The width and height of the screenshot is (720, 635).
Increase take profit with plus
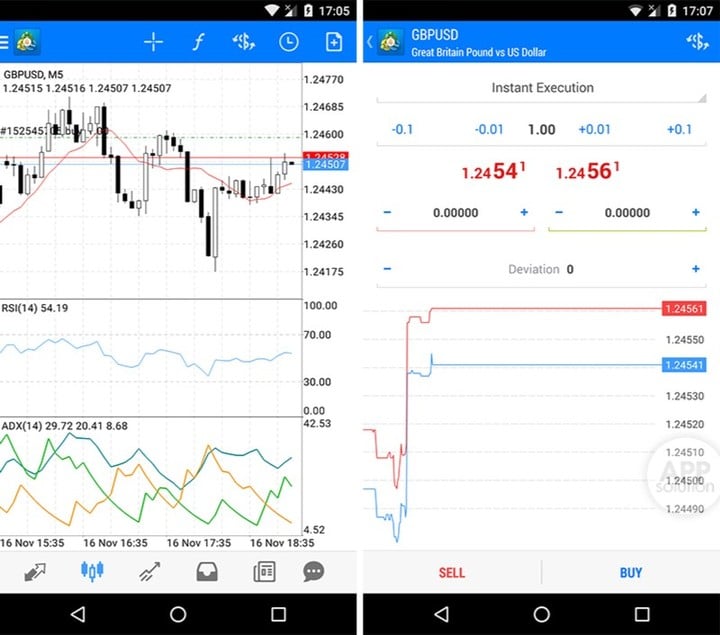tap(696, 212)
